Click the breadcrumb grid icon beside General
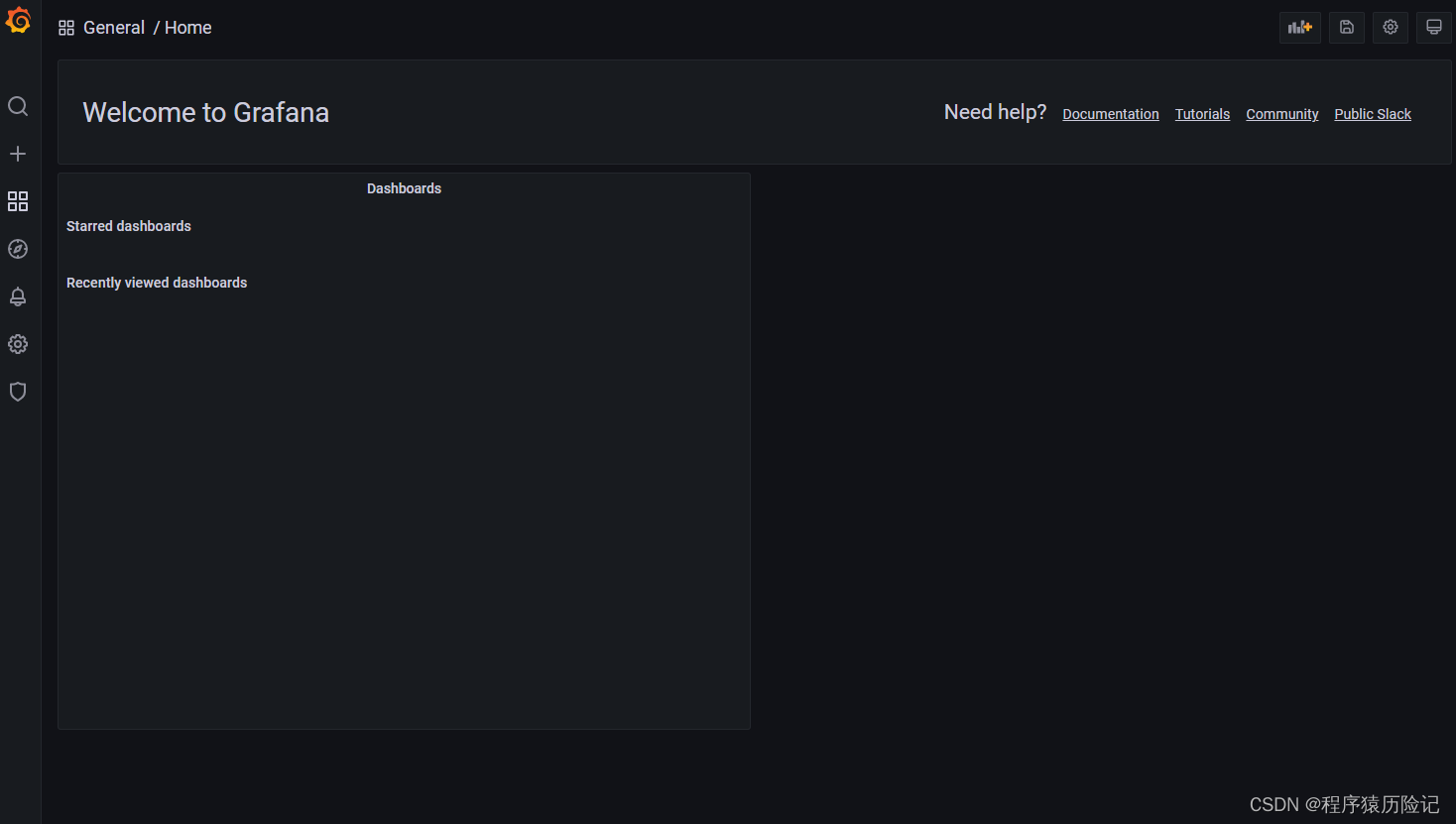Image resolution: width=1456 pixels, height=824 pixels. click(66, 28)
